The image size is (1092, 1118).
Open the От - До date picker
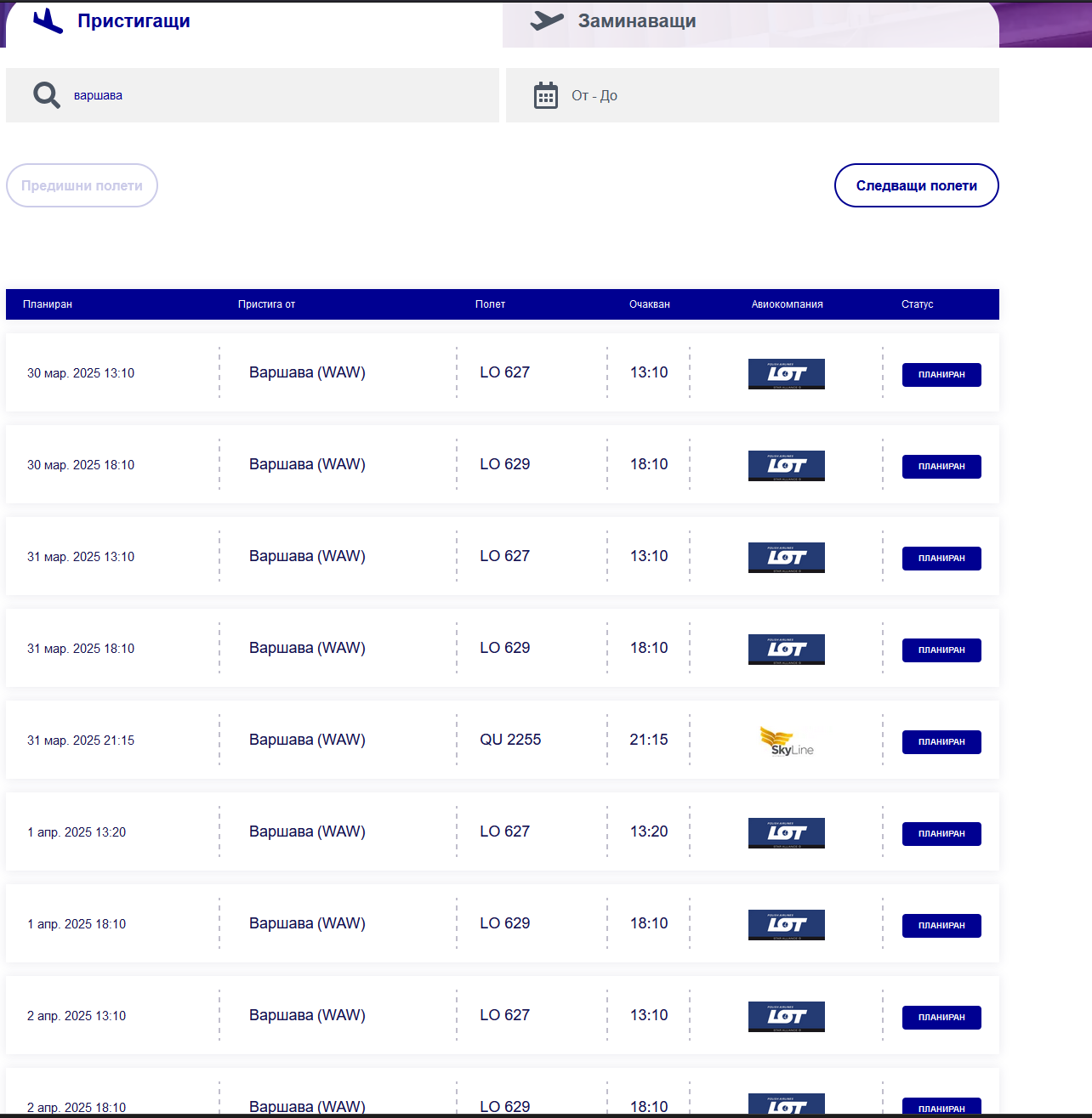coord(753,95)
